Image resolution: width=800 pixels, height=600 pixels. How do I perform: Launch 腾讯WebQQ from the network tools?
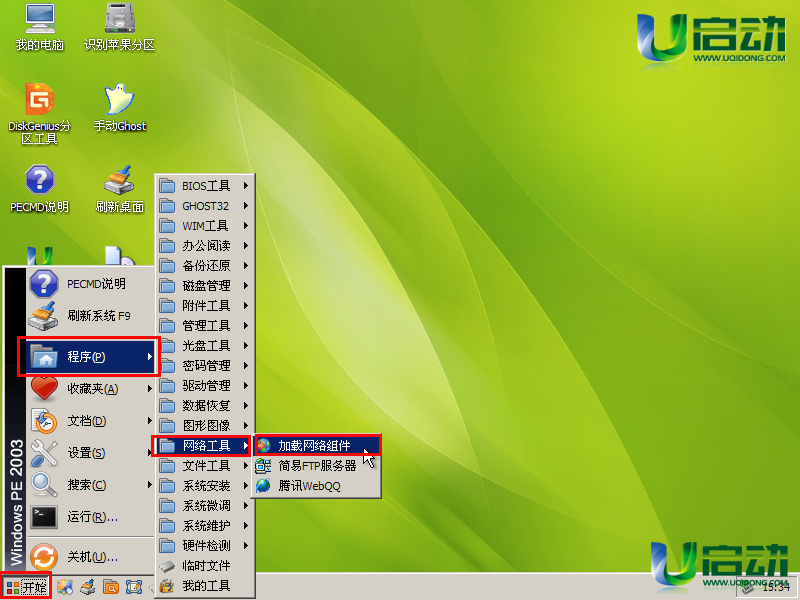[x=317, y=486]
